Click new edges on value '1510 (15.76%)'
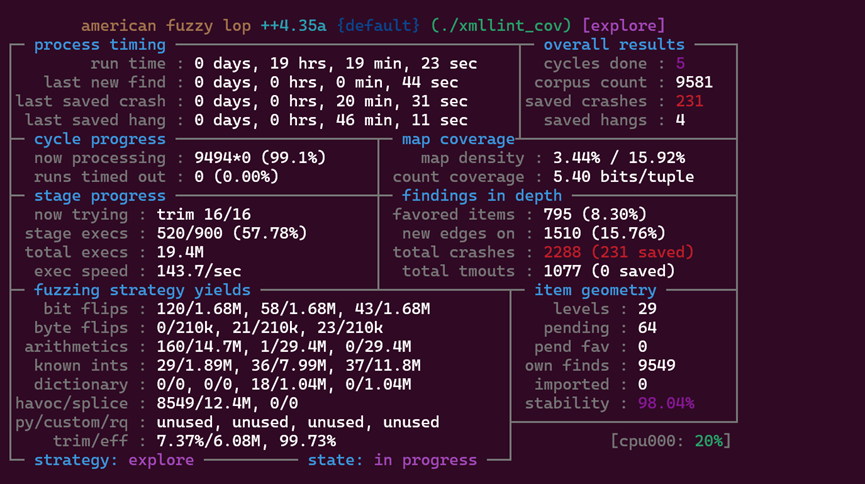865x484 pixels. (x=605, y=233)
